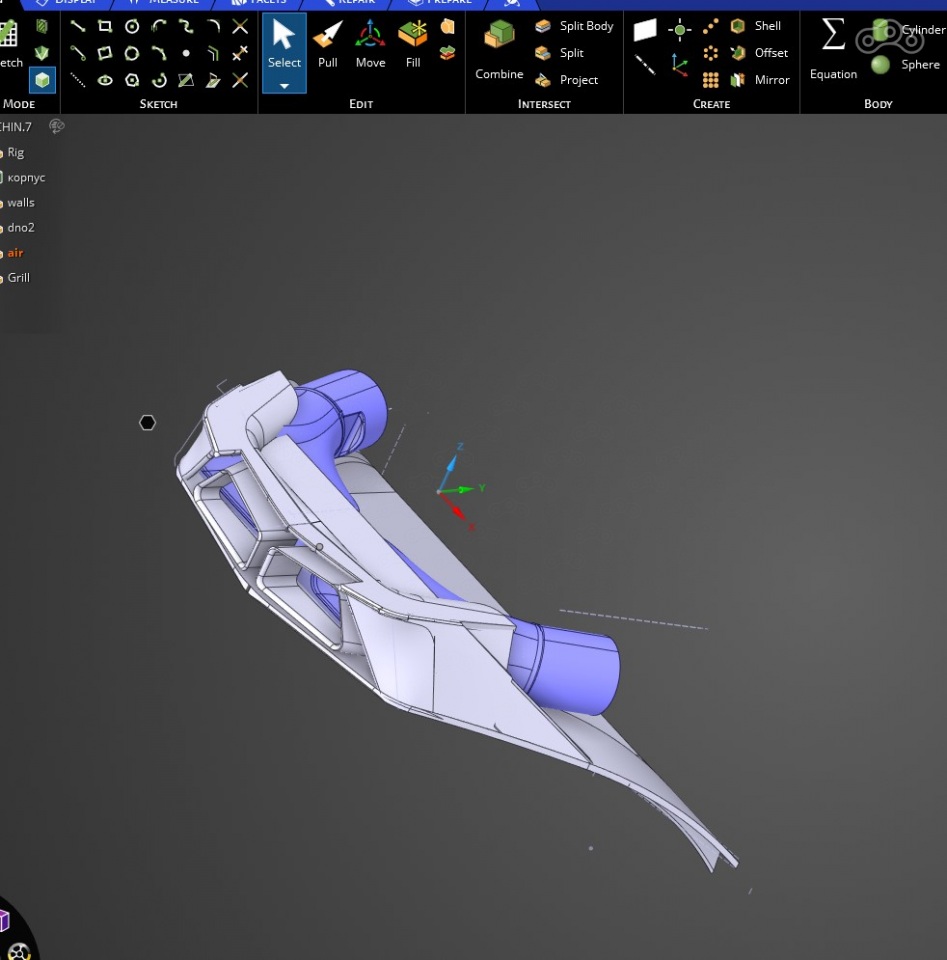Screen dimensions: 947x960
Task: Expand the Select tool dropdown arrow
Action: pos(284,86)
